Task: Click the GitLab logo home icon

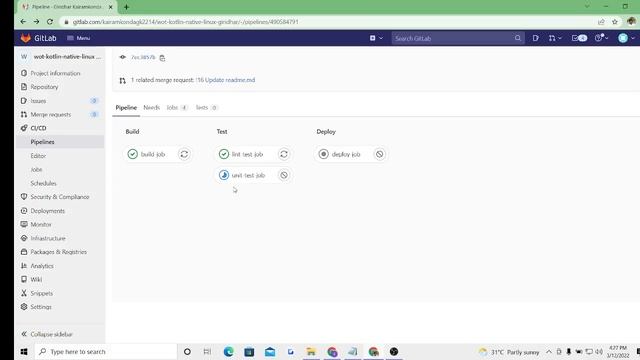Action: point(26,38)
